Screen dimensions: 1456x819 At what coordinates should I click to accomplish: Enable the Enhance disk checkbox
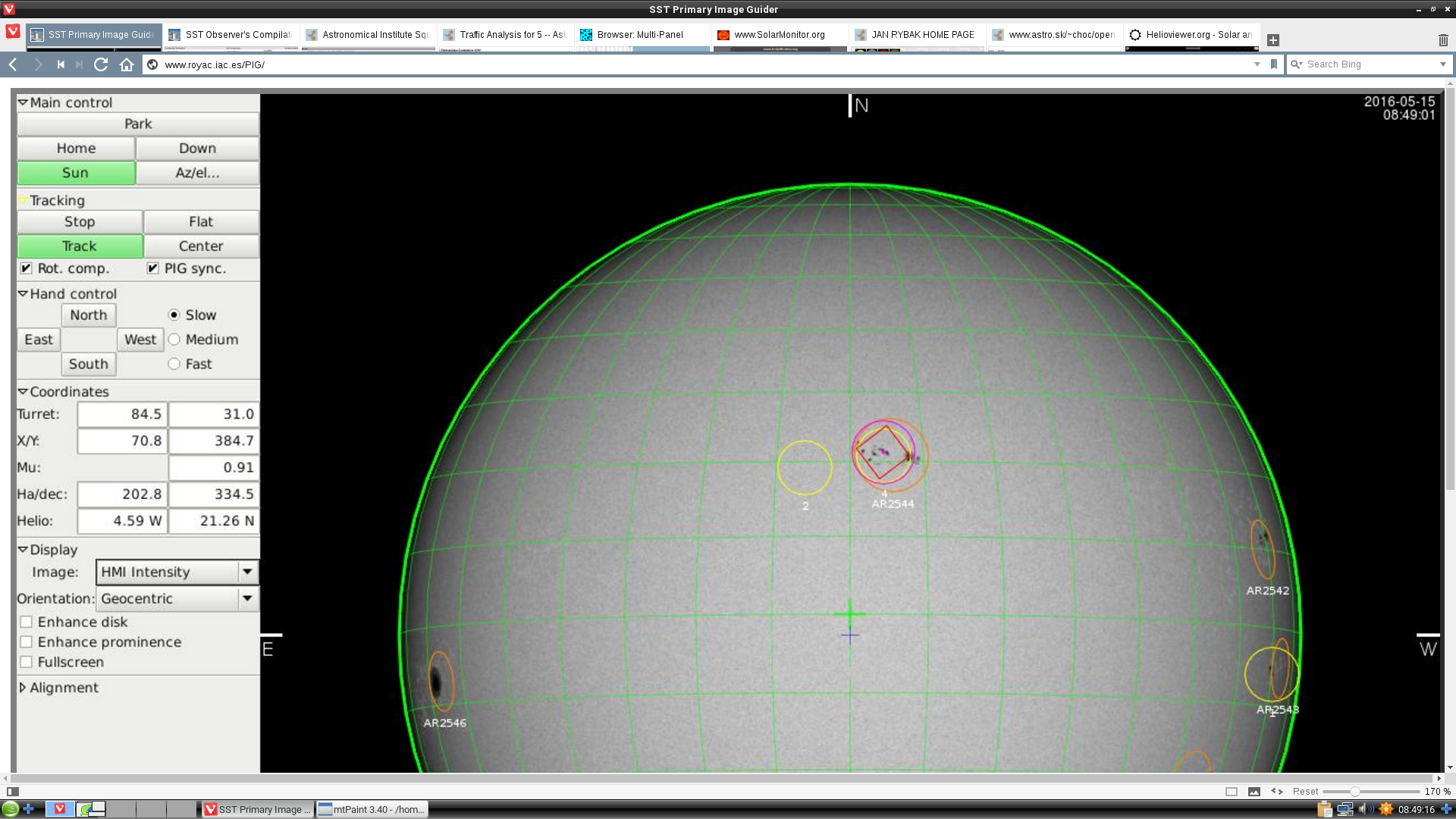[x=27, y=622]
